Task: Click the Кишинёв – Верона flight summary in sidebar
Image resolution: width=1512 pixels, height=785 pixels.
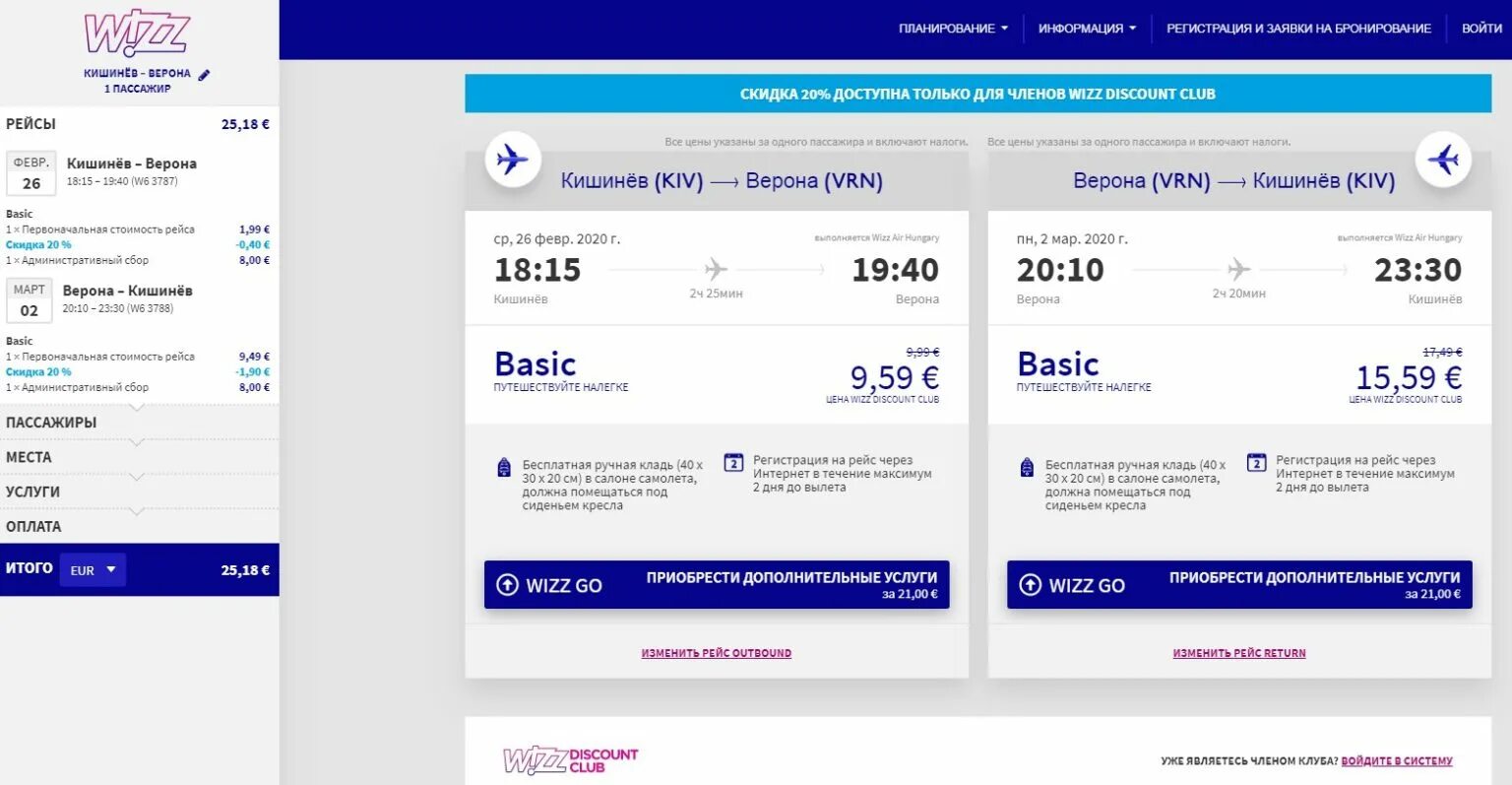Action: coord(132,171)
